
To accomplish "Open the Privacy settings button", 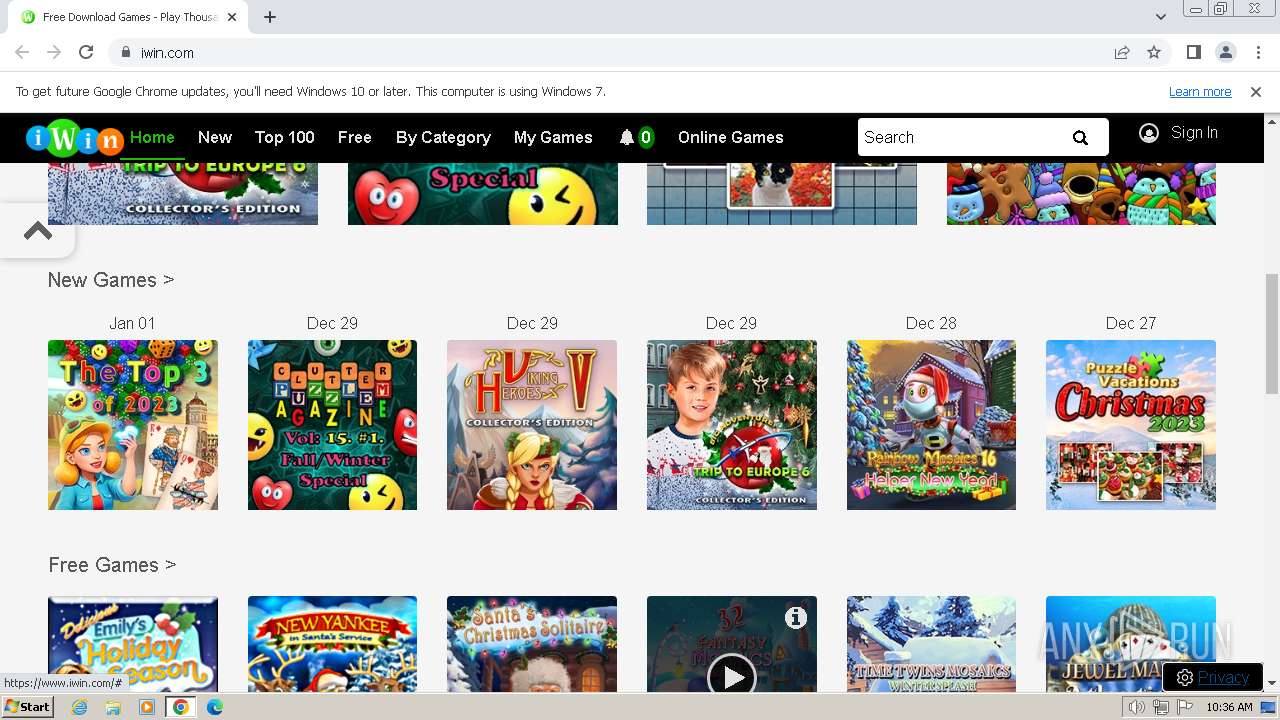I will coord(1213,677).
